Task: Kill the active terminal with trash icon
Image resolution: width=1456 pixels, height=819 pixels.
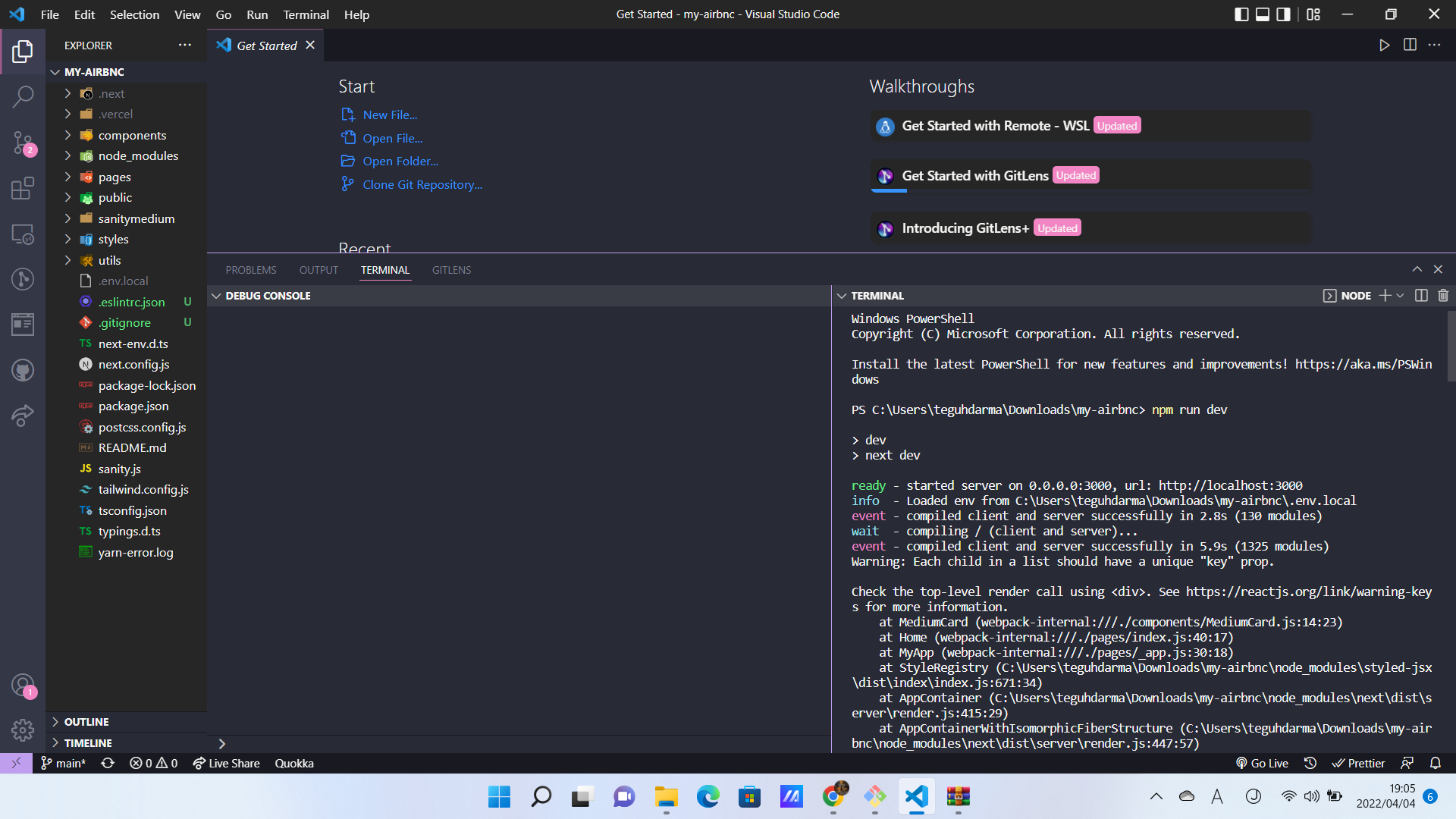Action: (1442, 296)
